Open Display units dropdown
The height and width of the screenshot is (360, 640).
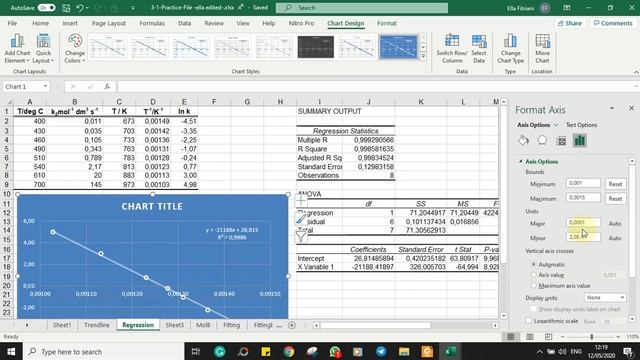(605, 298)
